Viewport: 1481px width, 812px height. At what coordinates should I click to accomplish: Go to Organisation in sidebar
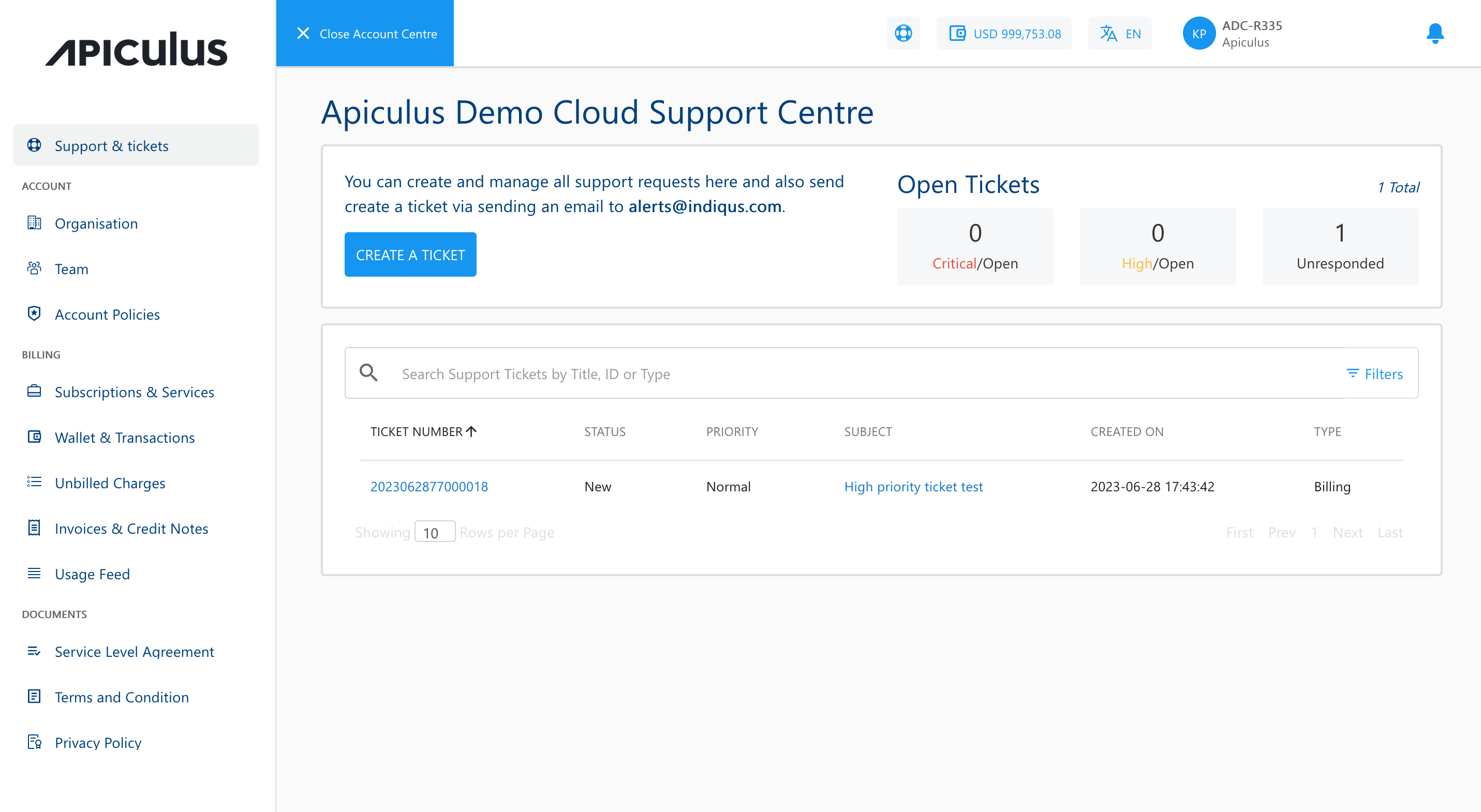[96, 223]
